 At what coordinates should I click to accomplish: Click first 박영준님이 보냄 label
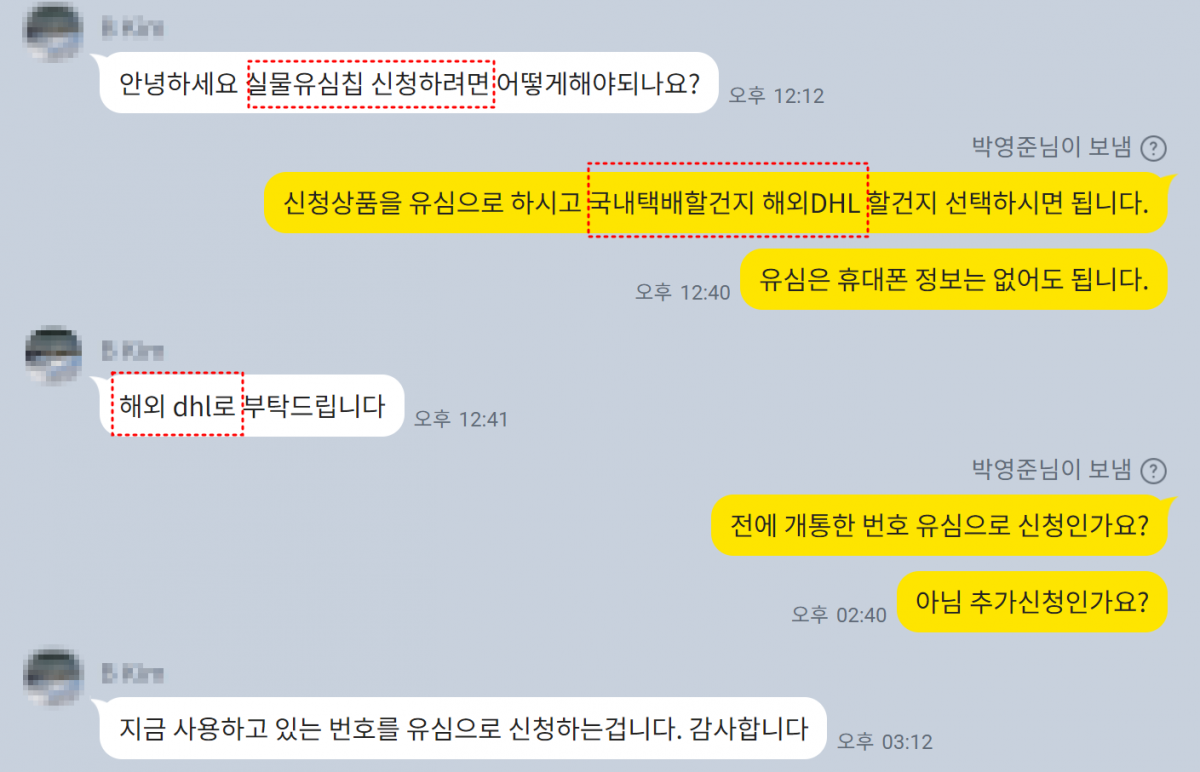click(1052, 149)
